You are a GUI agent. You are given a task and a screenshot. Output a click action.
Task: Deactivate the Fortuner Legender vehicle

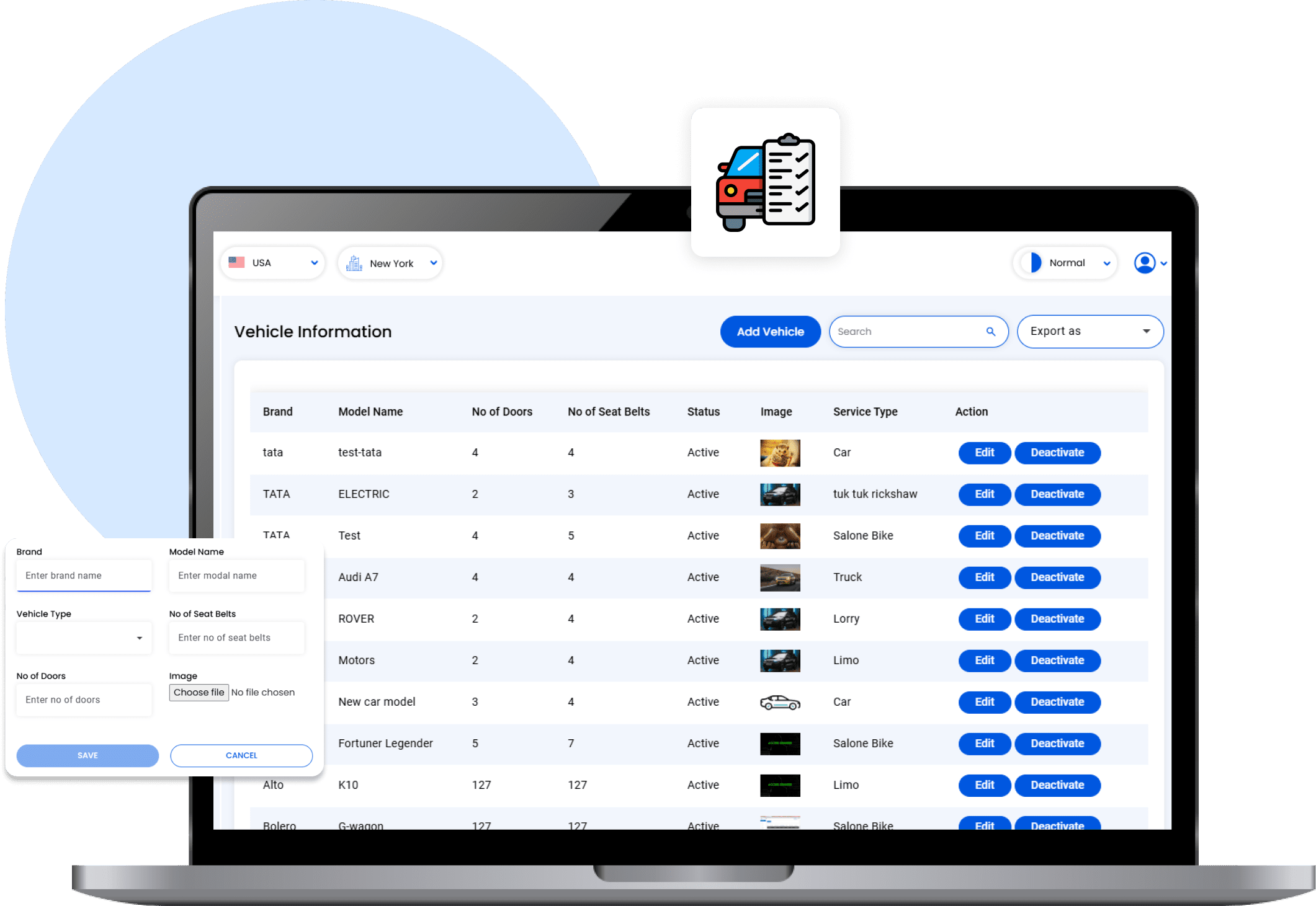(1057, 744)
